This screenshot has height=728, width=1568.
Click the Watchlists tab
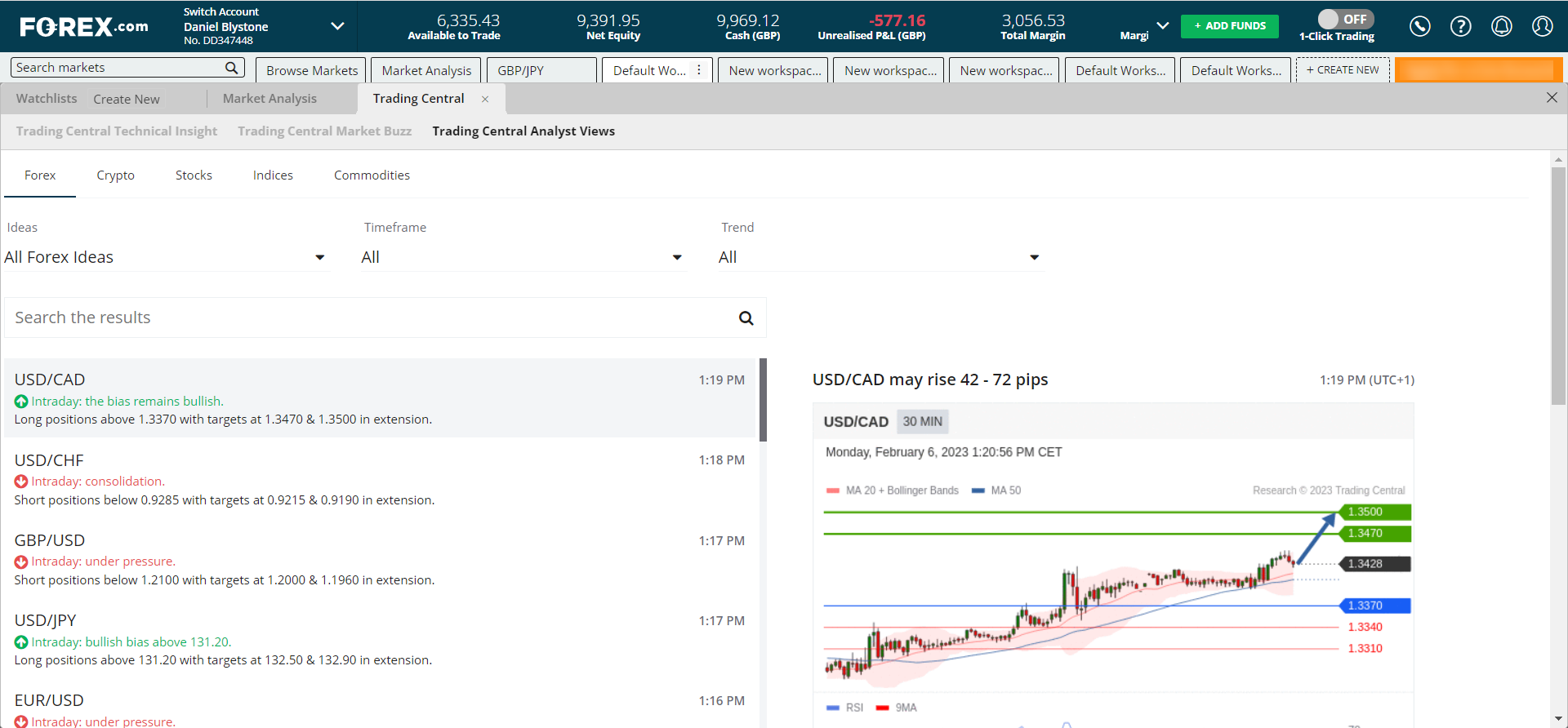(47, 99)
